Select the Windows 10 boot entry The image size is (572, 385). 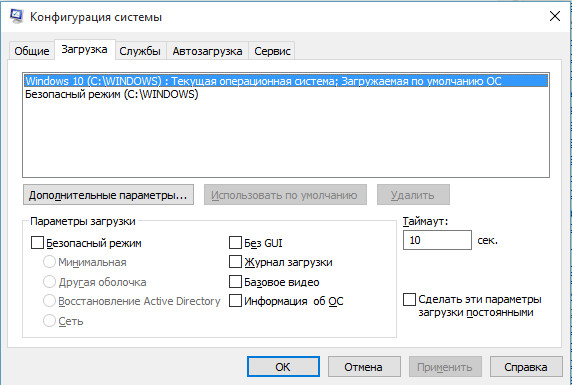click(x=286, y=81)
